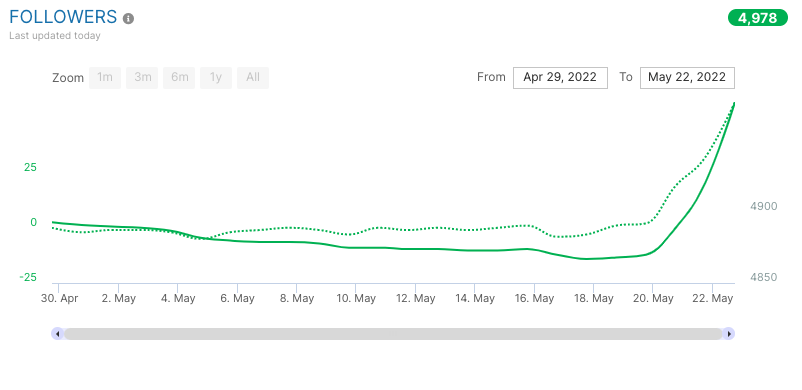This screenshot has width=802, height=390.
Task: Click the 6. May axis label
Action: point(237,298)
